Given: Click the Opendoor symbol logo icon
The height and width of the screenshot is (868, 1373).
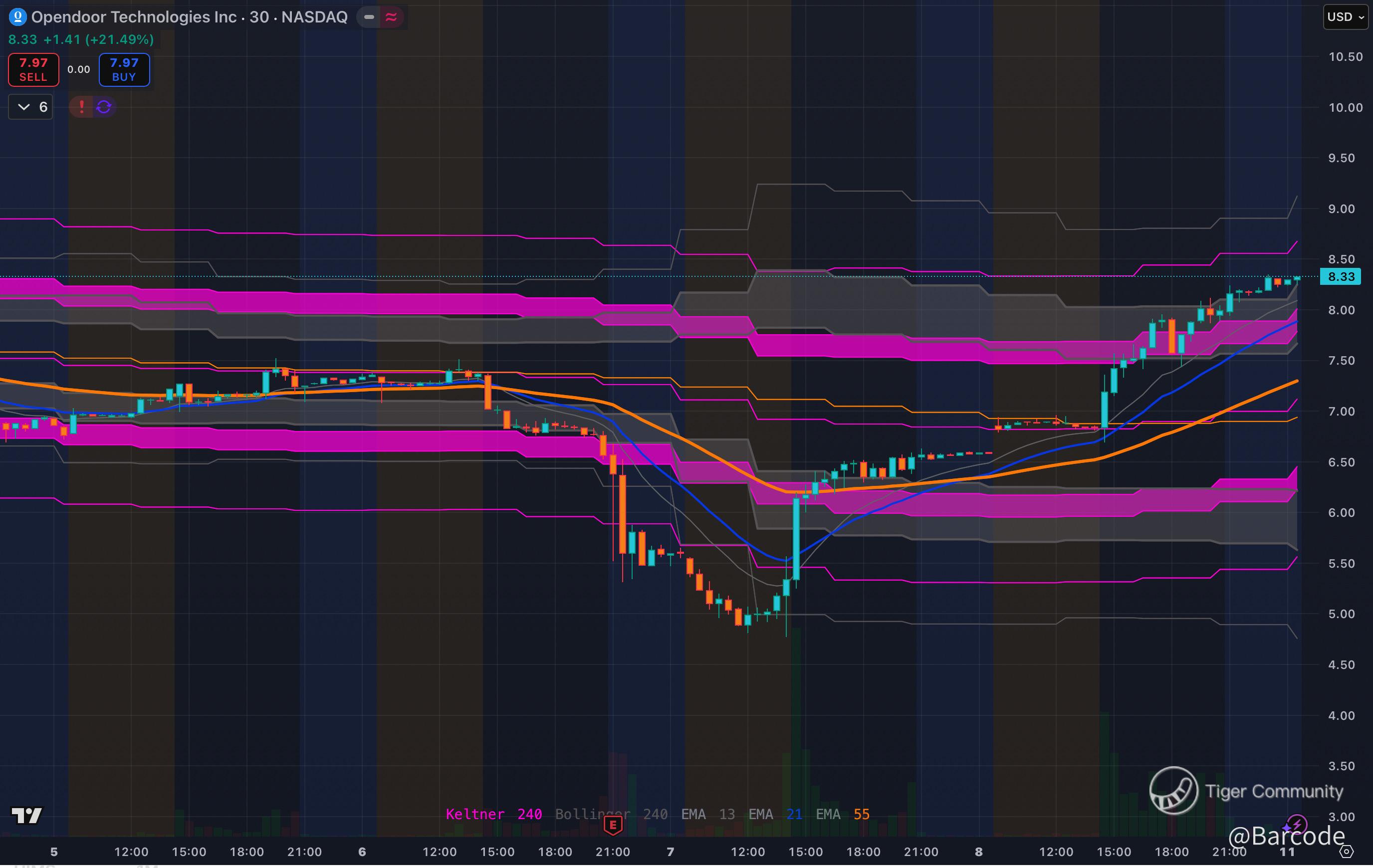Looking at the screenshot, I should pos(17,17).
